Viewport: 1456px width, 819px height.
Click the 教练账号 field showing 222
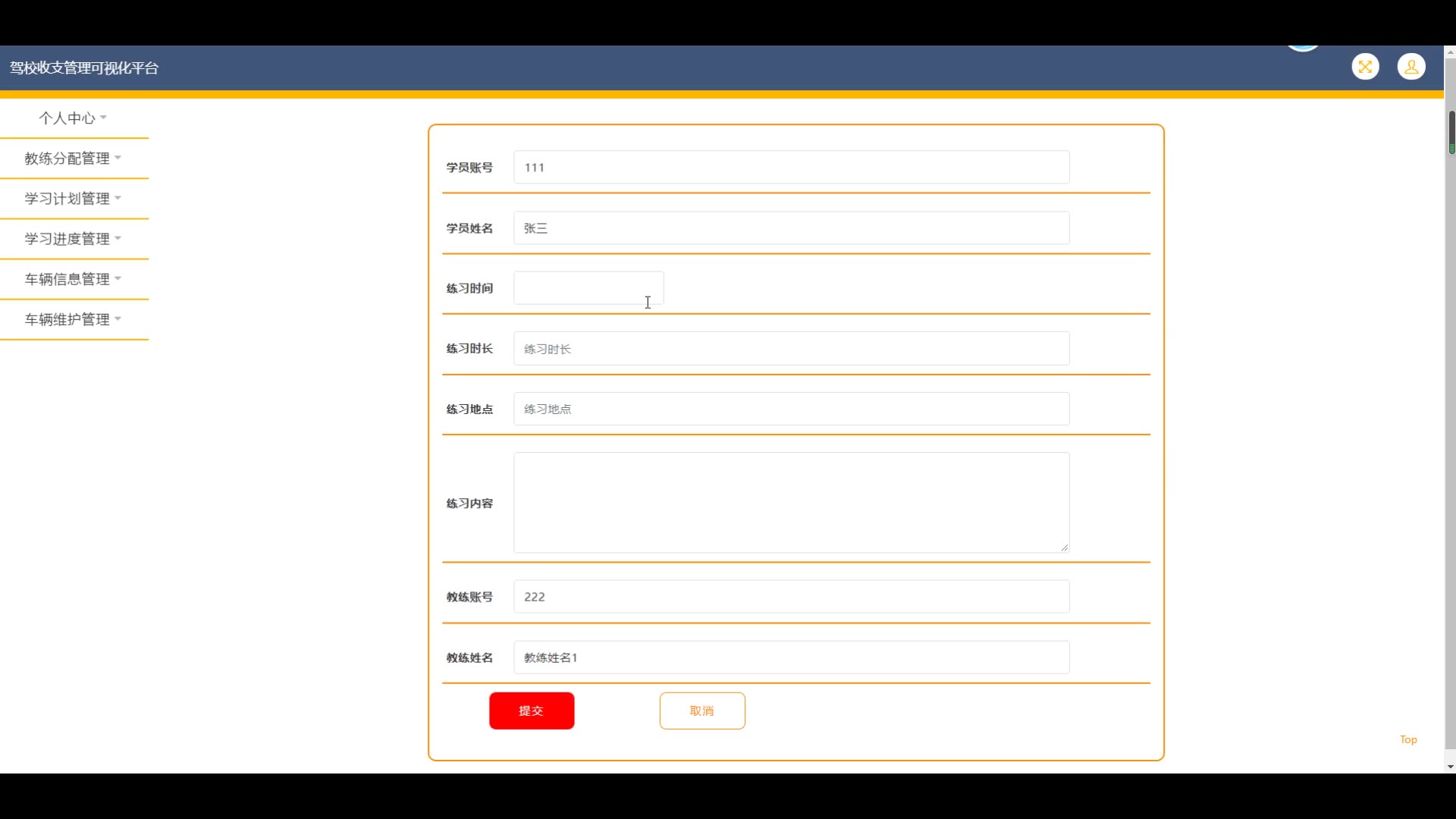tap(791, 597)
